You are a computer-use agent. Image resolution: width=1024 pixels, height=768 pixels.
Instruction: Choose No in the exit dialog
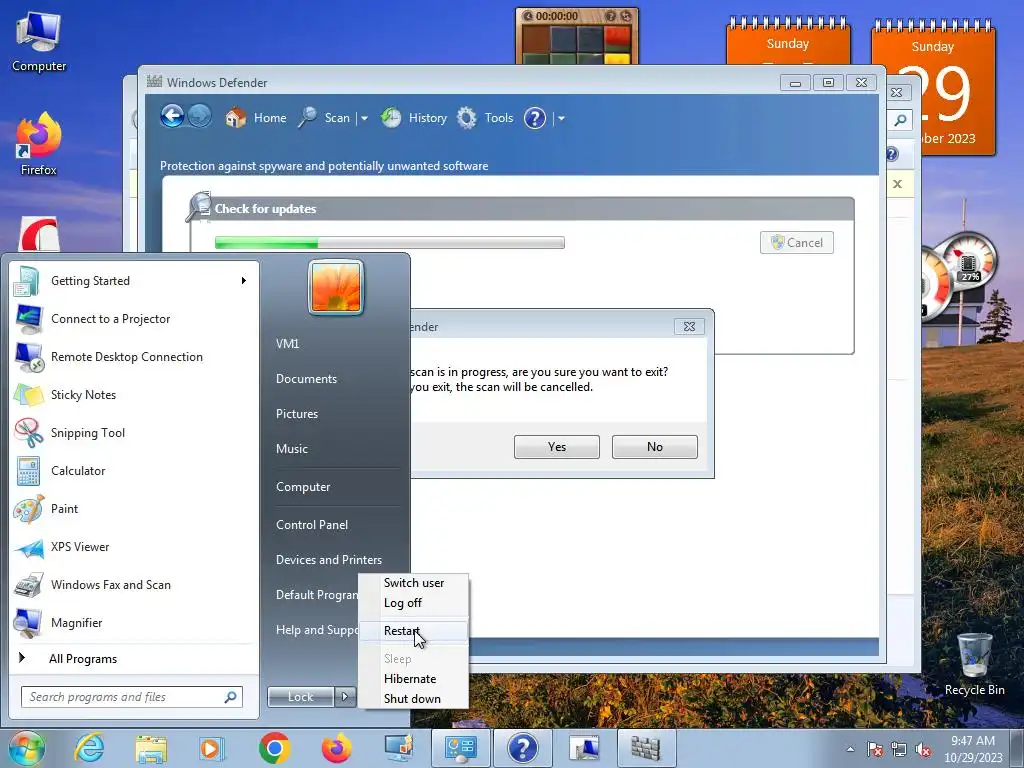(x=654, y=447)
